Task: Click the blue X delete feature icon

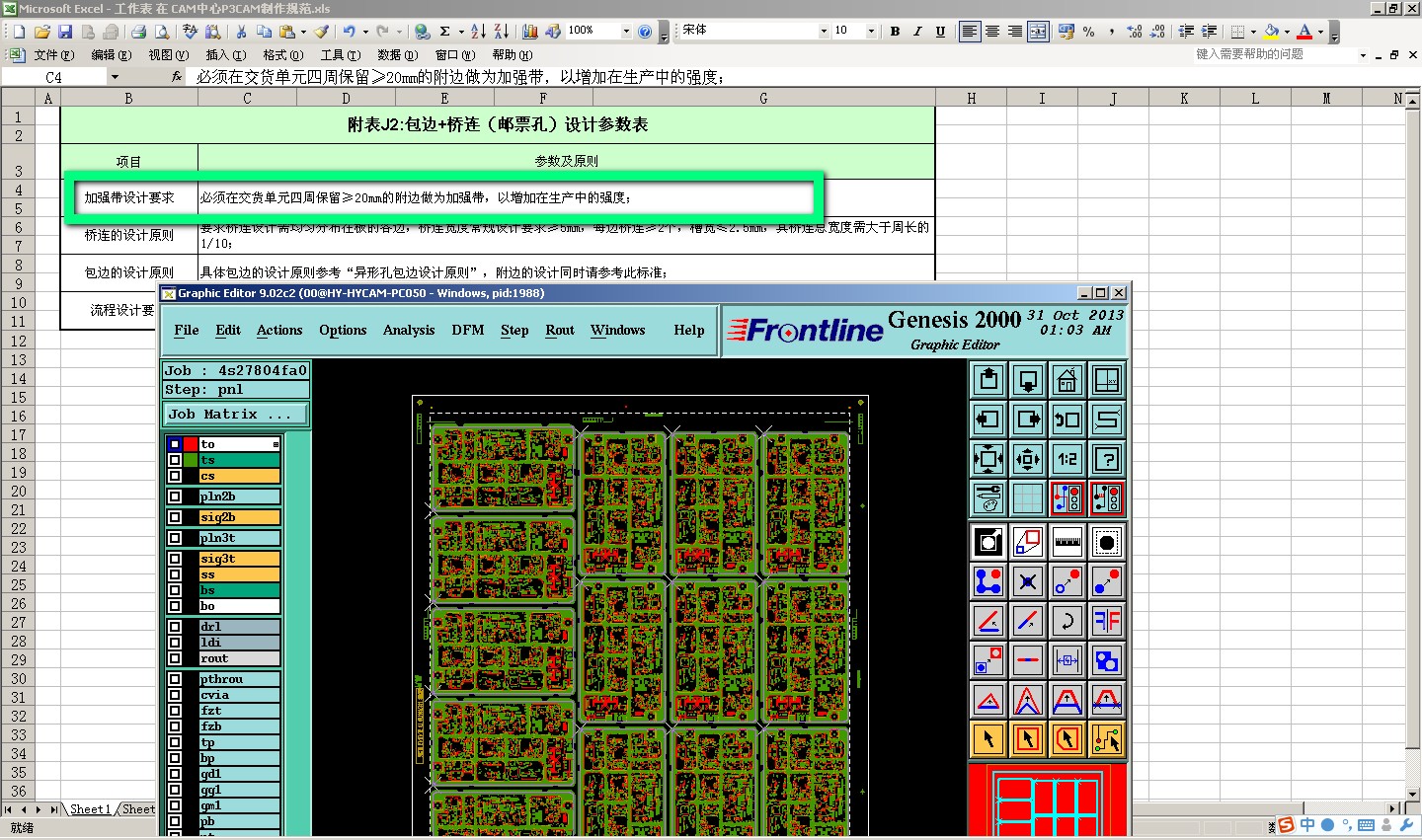Action: point(1028,581)
